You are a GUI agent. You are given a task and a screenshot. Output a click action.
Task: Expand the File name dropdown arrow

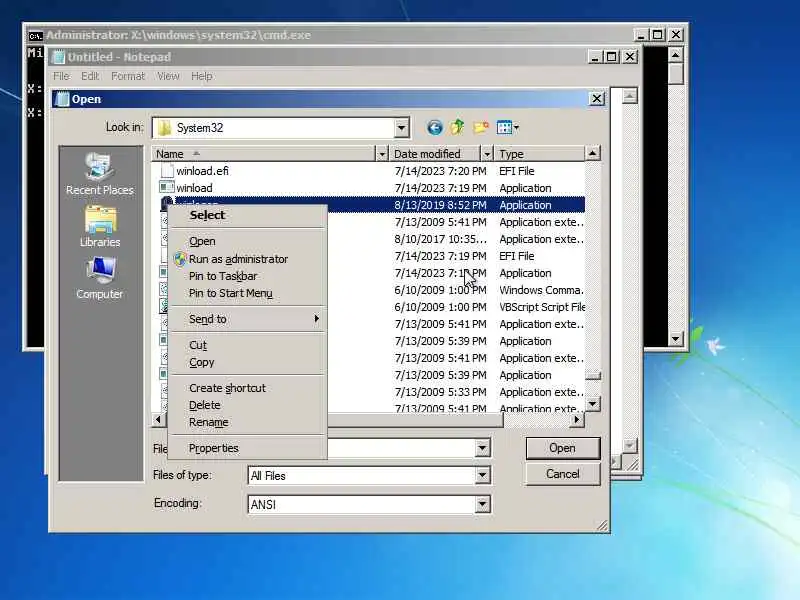tap(482, 448)
